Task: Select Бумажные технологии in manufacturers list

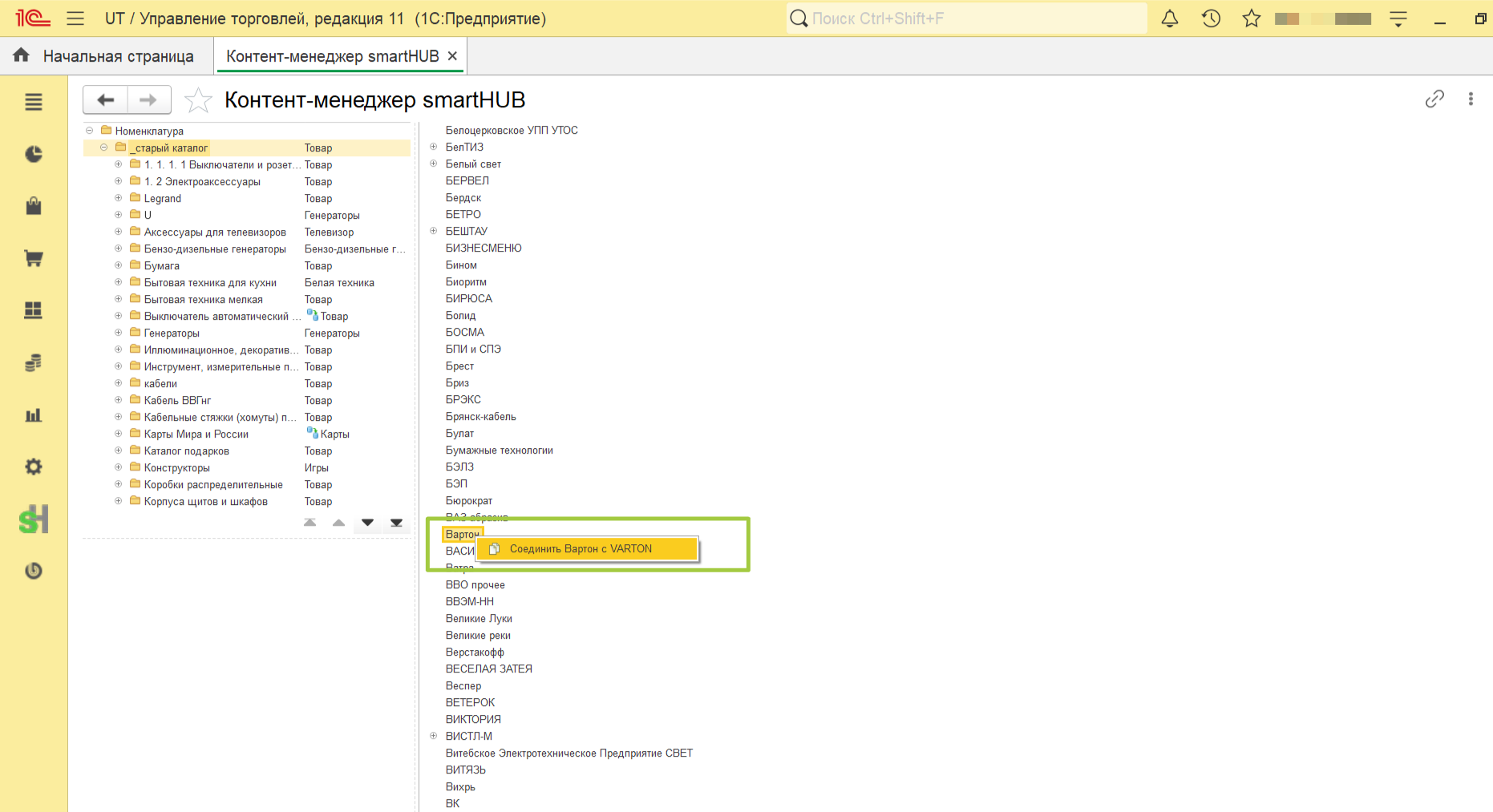Action: [x=500, y=450]
